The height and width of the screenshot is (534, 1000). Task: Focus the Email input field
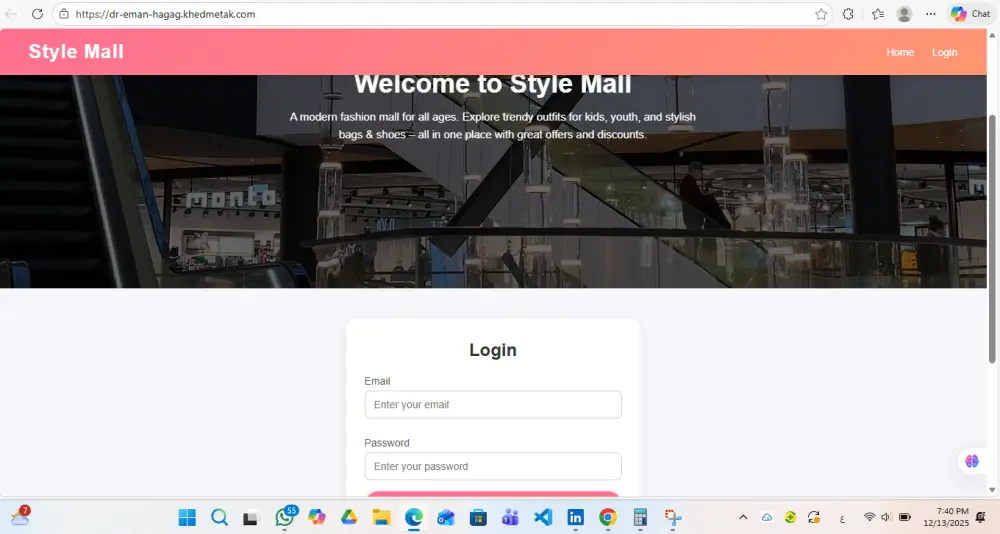point(493,404)
